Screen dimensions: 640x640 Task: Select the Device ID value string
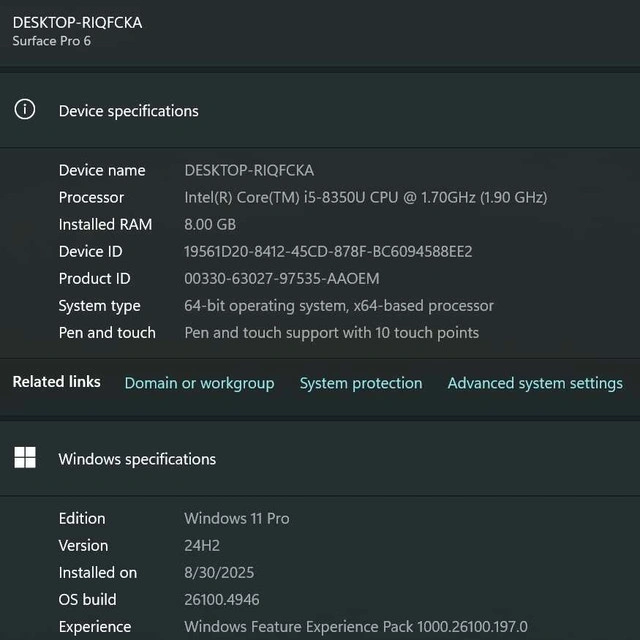(328, 251)
